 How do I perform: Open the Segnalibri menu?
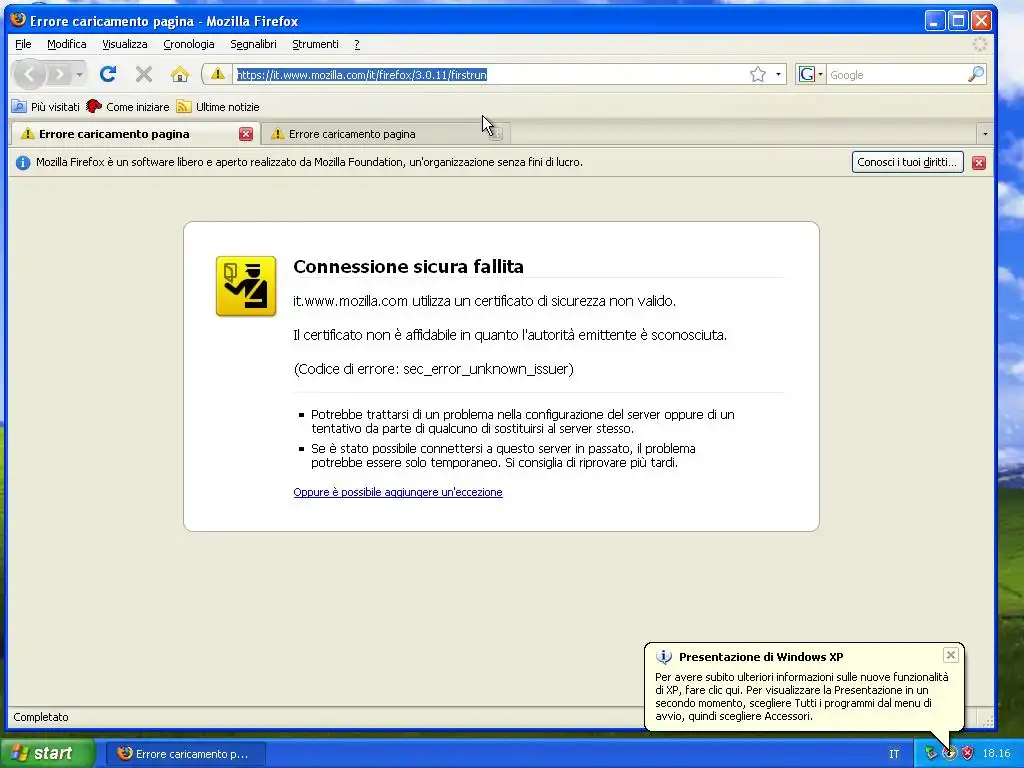[x=253, y=44]
